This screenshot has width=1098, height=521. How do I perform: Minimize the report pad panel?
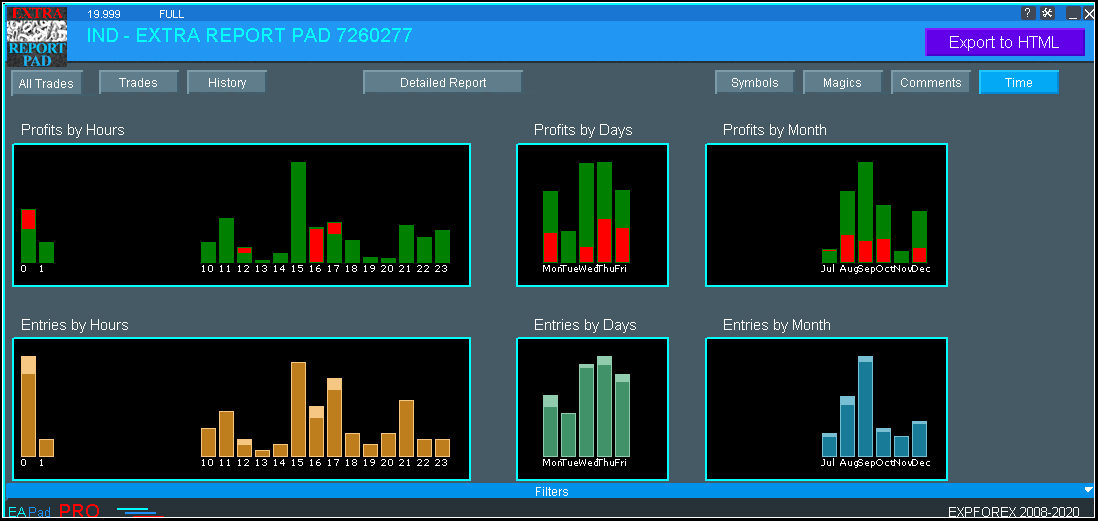1072,13
